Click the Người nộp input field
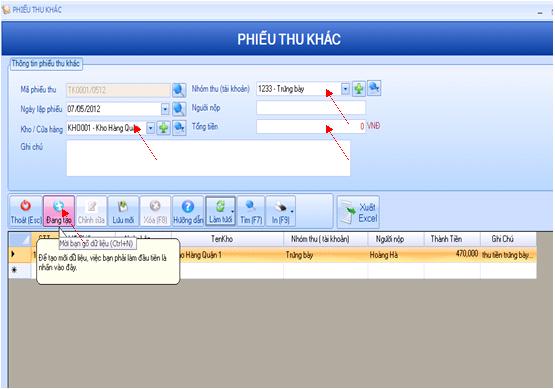 point(311,108)
